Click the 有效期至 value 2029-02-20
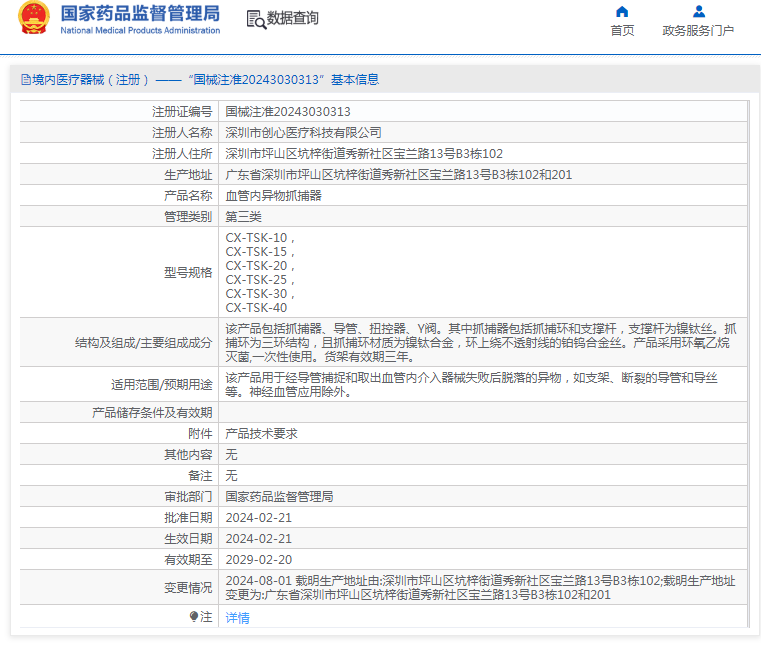The width and height of the screenshot is (761, 645). point(259,560)
